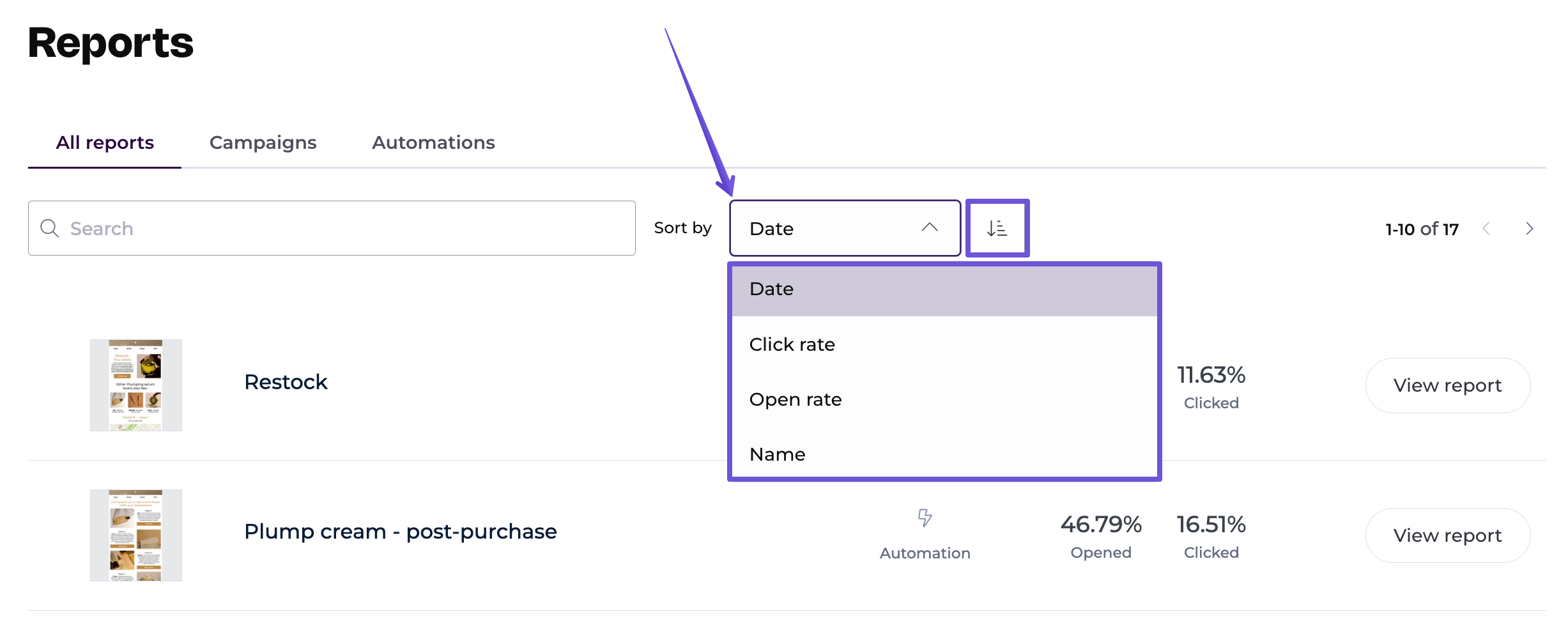The width and height of the screenshot is (1568, 630).
Task: Pick Name from the sort list
Action: coord(944,454)
